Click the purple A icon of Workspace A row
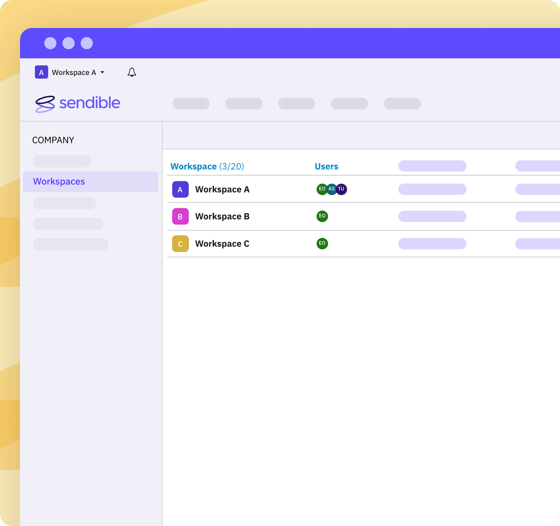560x526 pixels. [180, 189]
